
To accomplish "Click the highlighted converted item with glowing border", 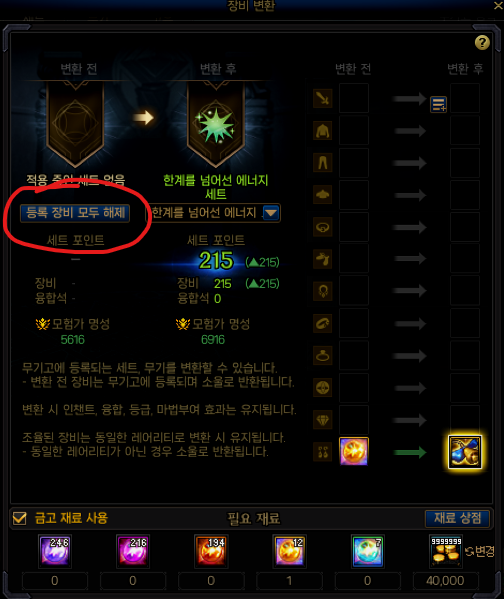I will click(x=465, y=452).
